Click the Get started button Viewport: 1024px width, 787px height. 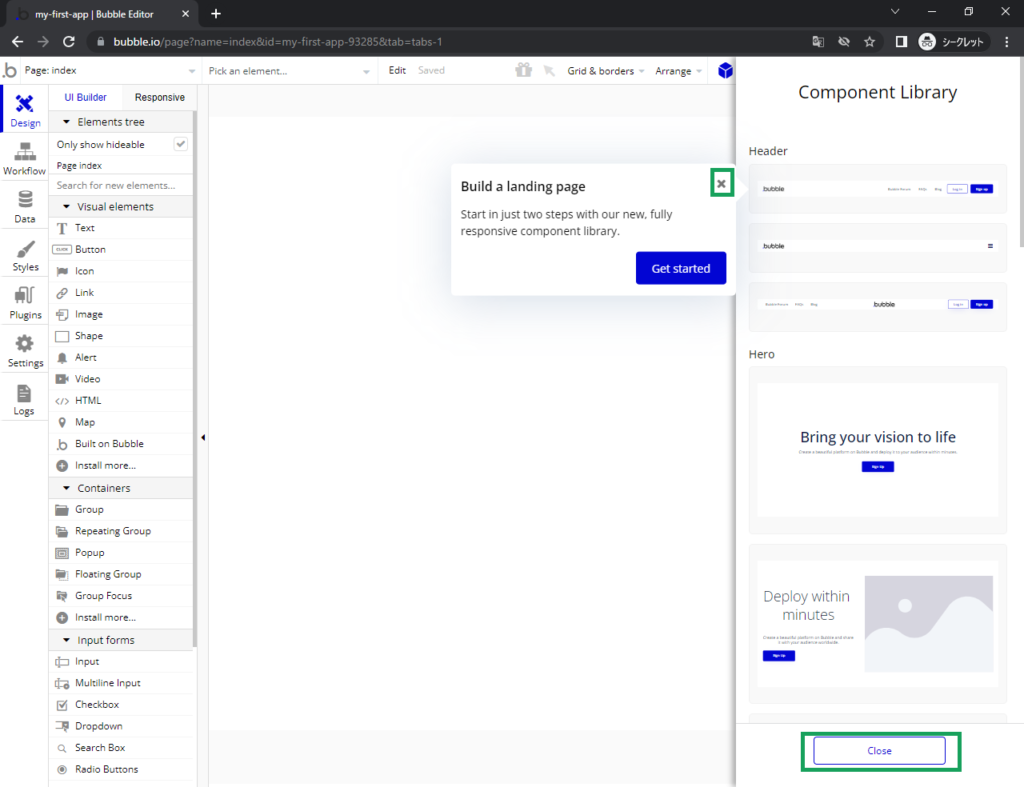680,268
